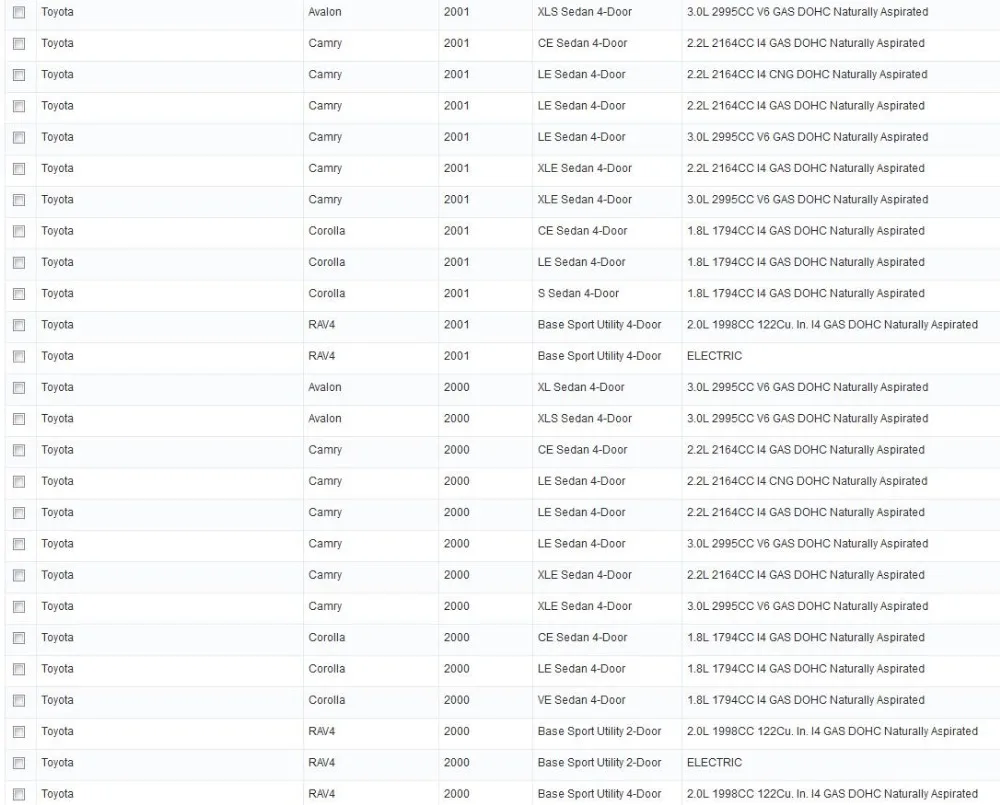
Task: Click '1.8L 1794CC I4 GAS' in 2001 Corolla S row
Action: 805,293
